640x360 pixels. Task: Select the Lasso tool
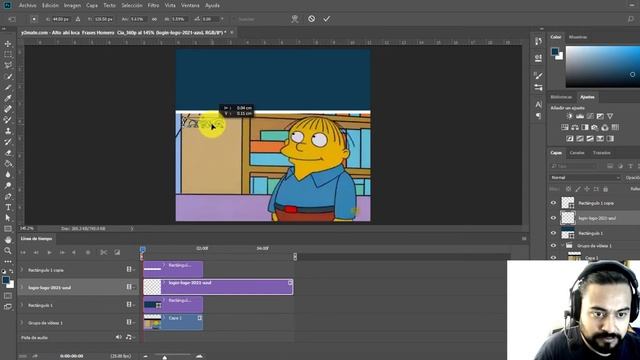click(8, 65)
